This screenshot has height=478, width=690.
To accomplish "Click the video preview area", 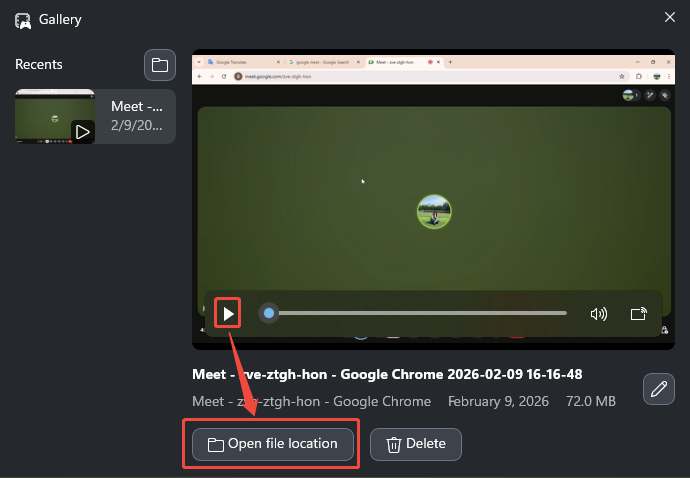I will 433,198.
